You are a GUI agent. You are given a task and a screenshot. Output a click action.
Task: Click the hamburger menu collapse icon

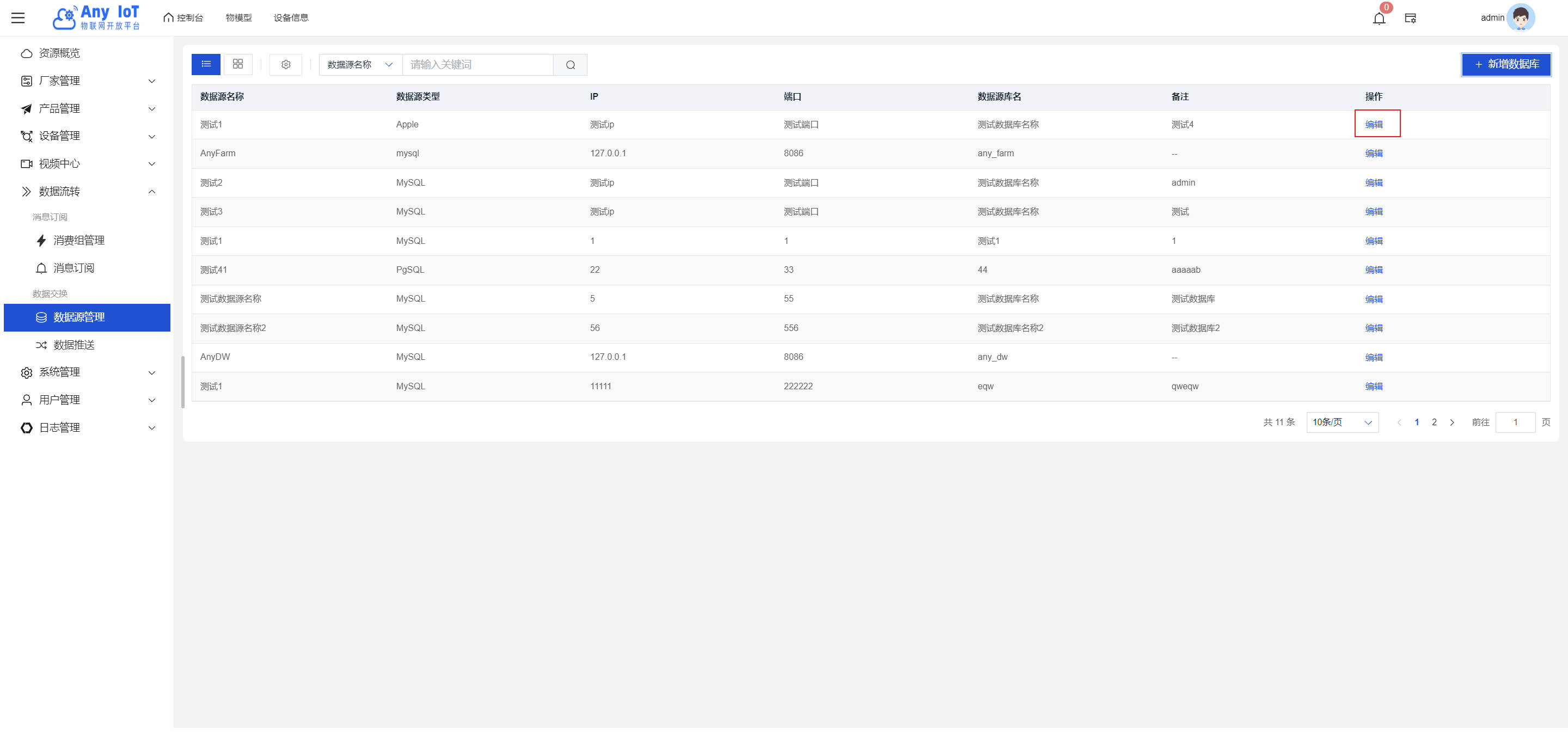pyautogui.click(x=19, y=17)
